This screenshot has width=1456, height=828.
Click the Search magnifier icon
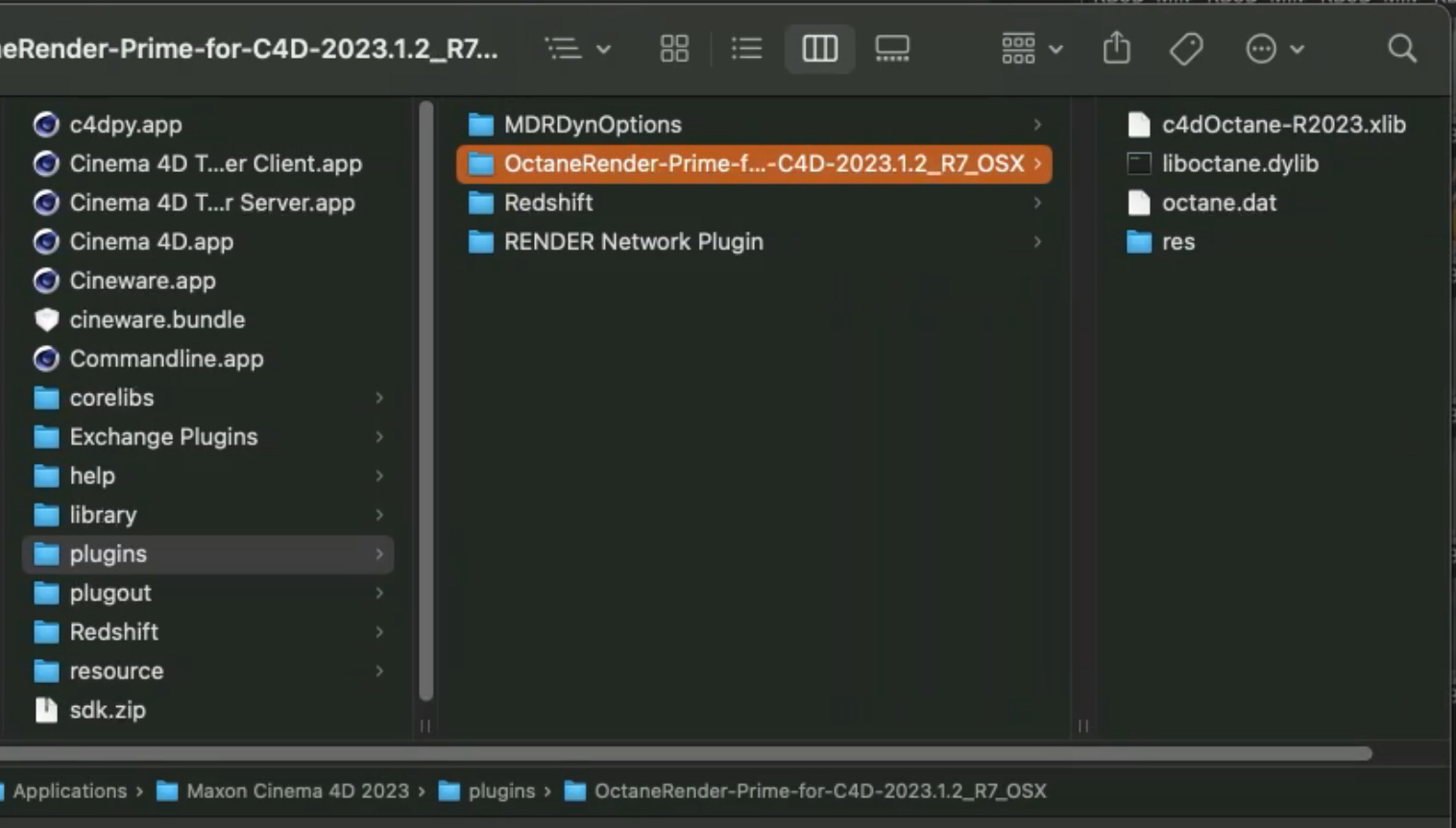[1401, 48]
